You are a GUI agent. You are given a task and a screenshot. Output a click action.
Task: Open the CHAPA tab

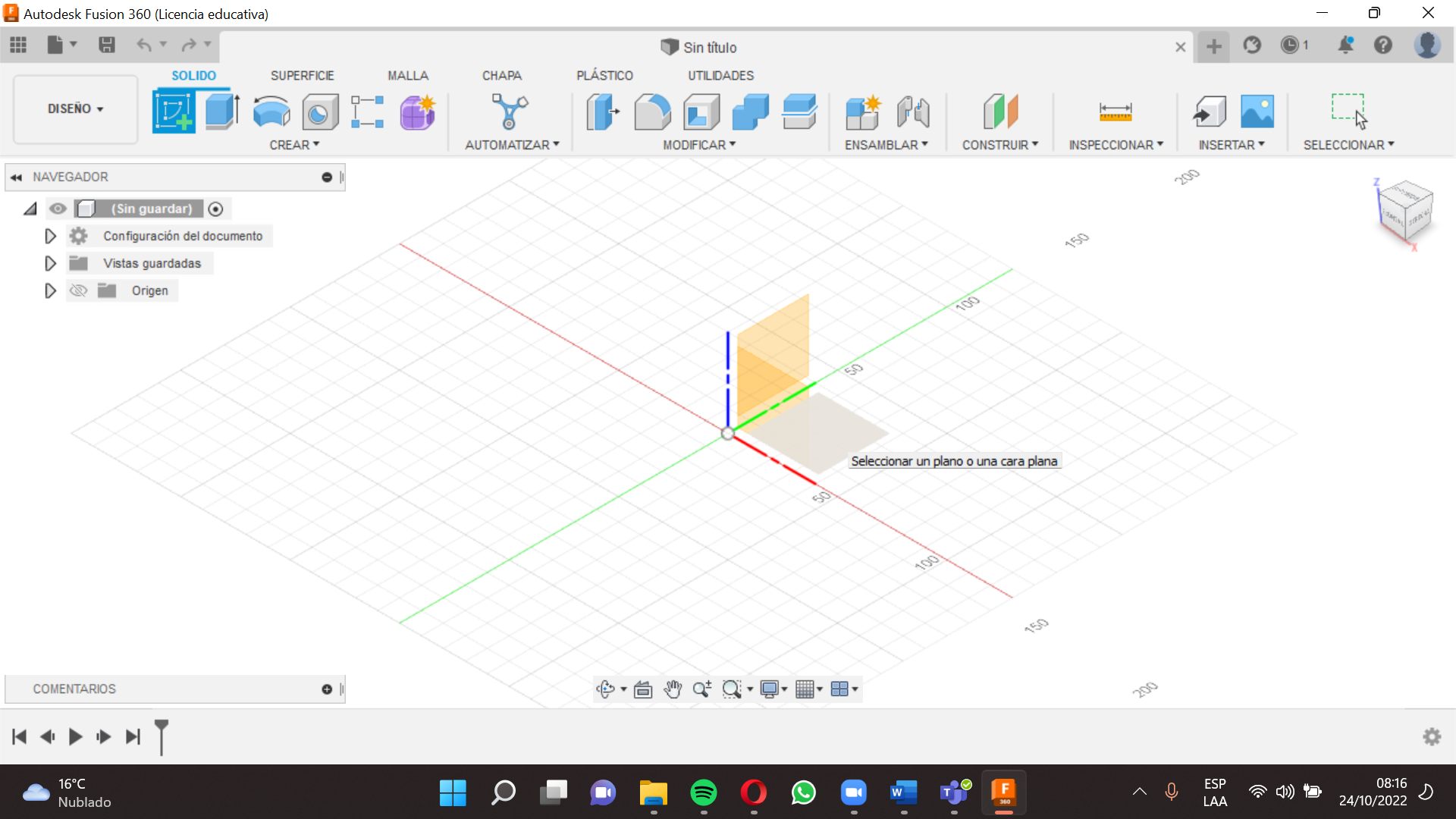pos(501,76)
